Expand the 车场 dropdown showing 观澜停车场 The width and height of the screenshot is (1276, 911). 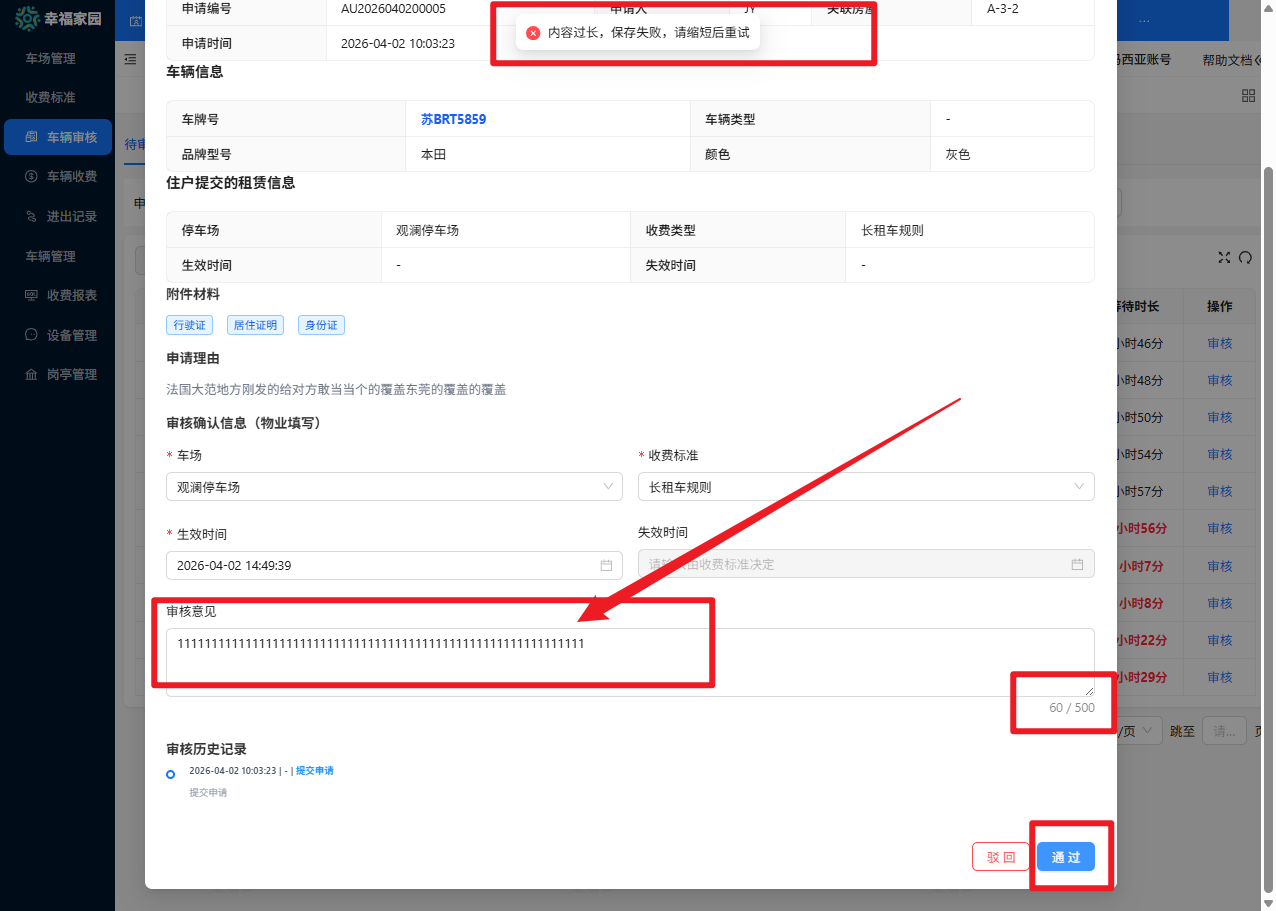point(394,487)
